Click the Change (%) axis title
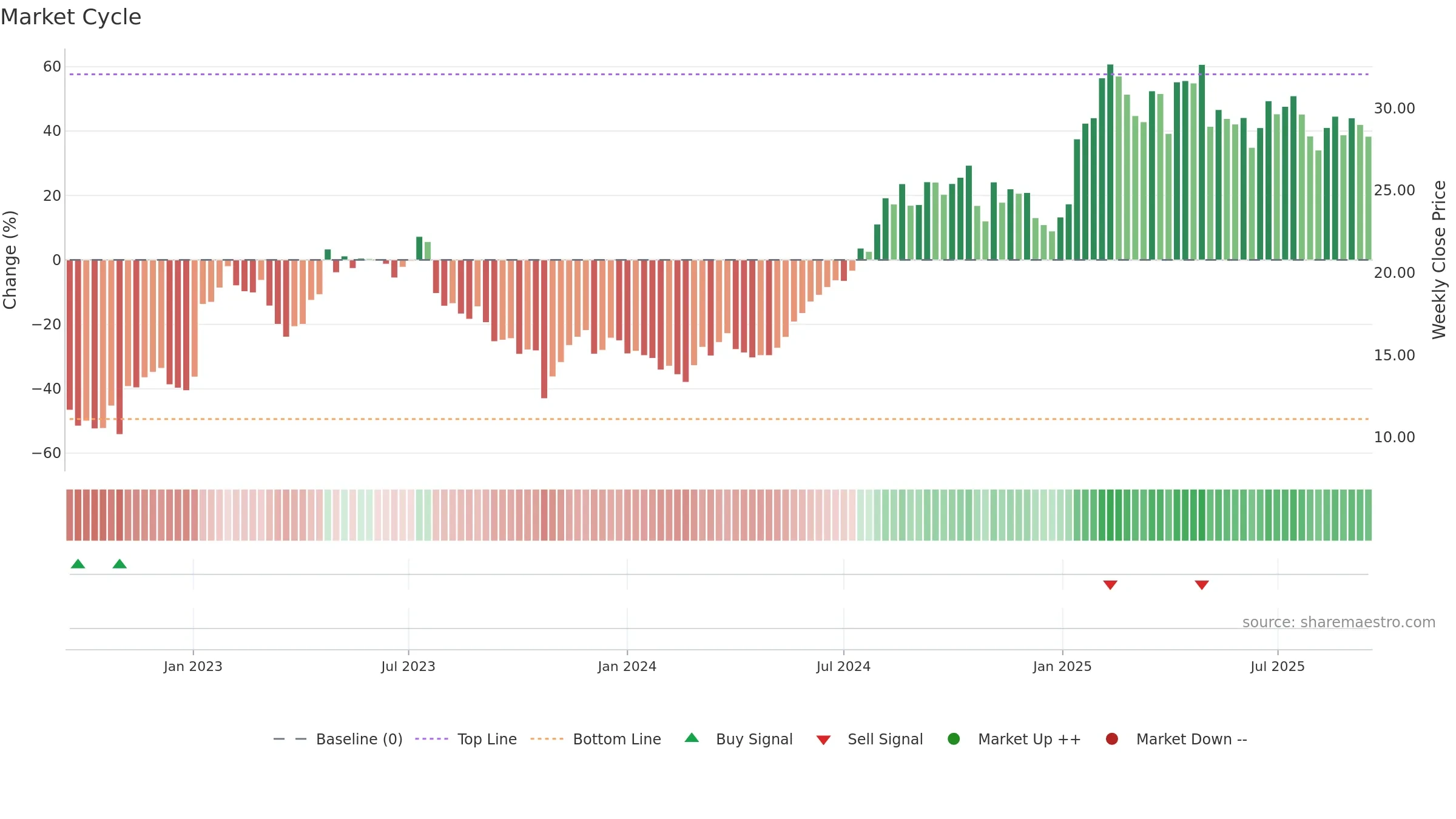 (10, 260)
